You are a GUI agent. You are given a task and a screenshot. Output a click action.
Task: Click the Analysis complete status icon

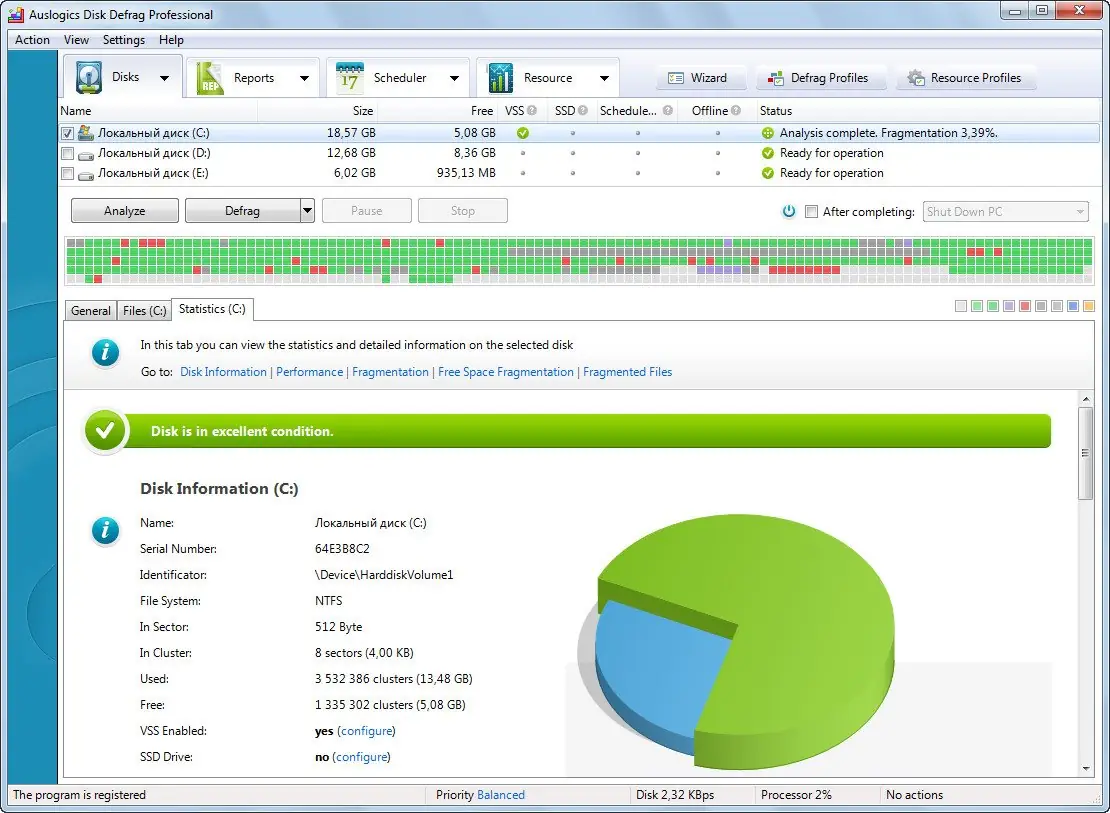767,132
